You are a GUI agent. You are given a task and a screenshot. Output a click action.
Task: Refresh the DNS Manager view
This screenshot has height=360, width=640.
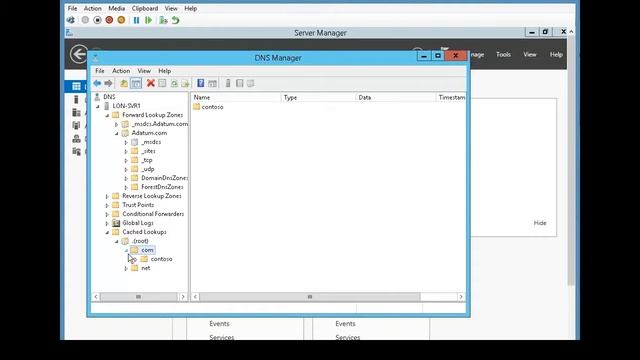(x=174, y=83)
